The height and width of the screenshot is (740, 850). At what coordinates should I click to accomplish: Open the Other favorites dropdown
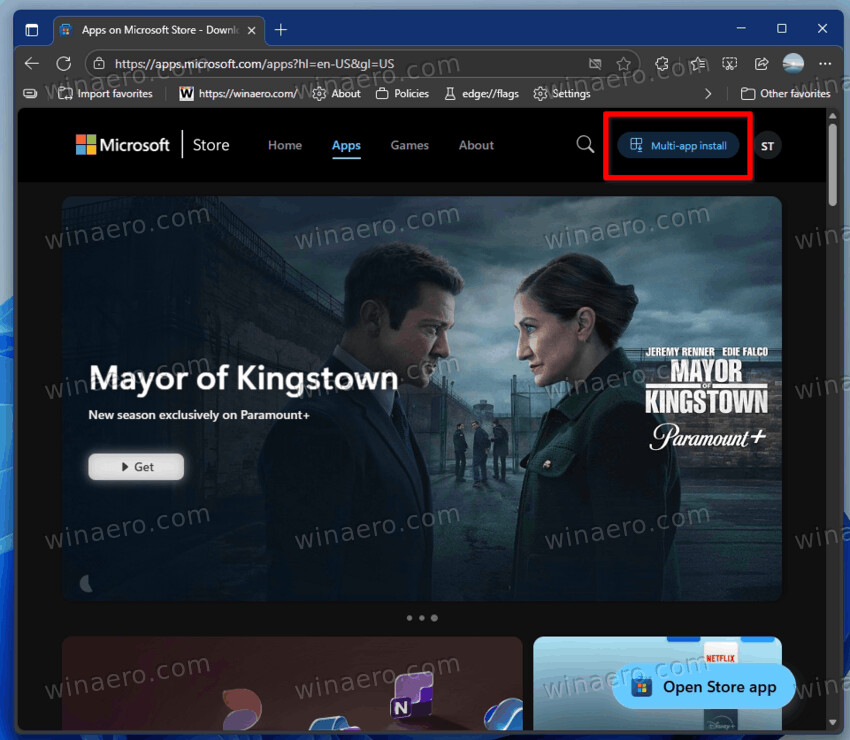click(x=786, y=93)
